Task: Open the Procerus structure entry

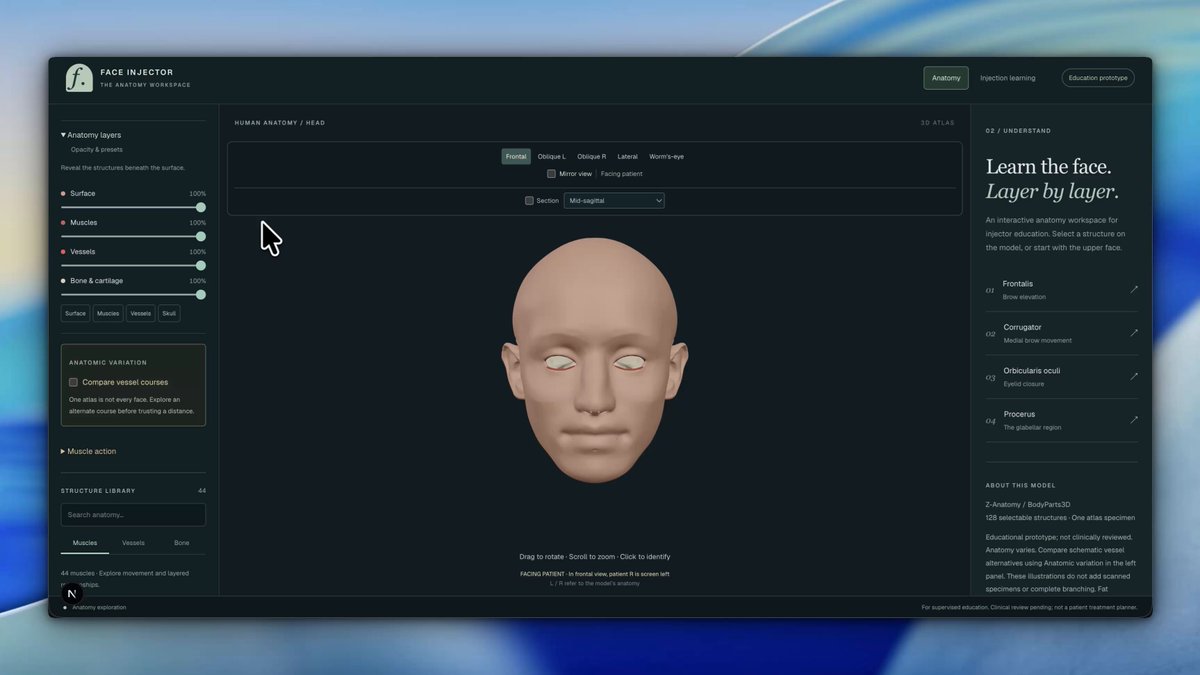Action: coord(1062,420)
